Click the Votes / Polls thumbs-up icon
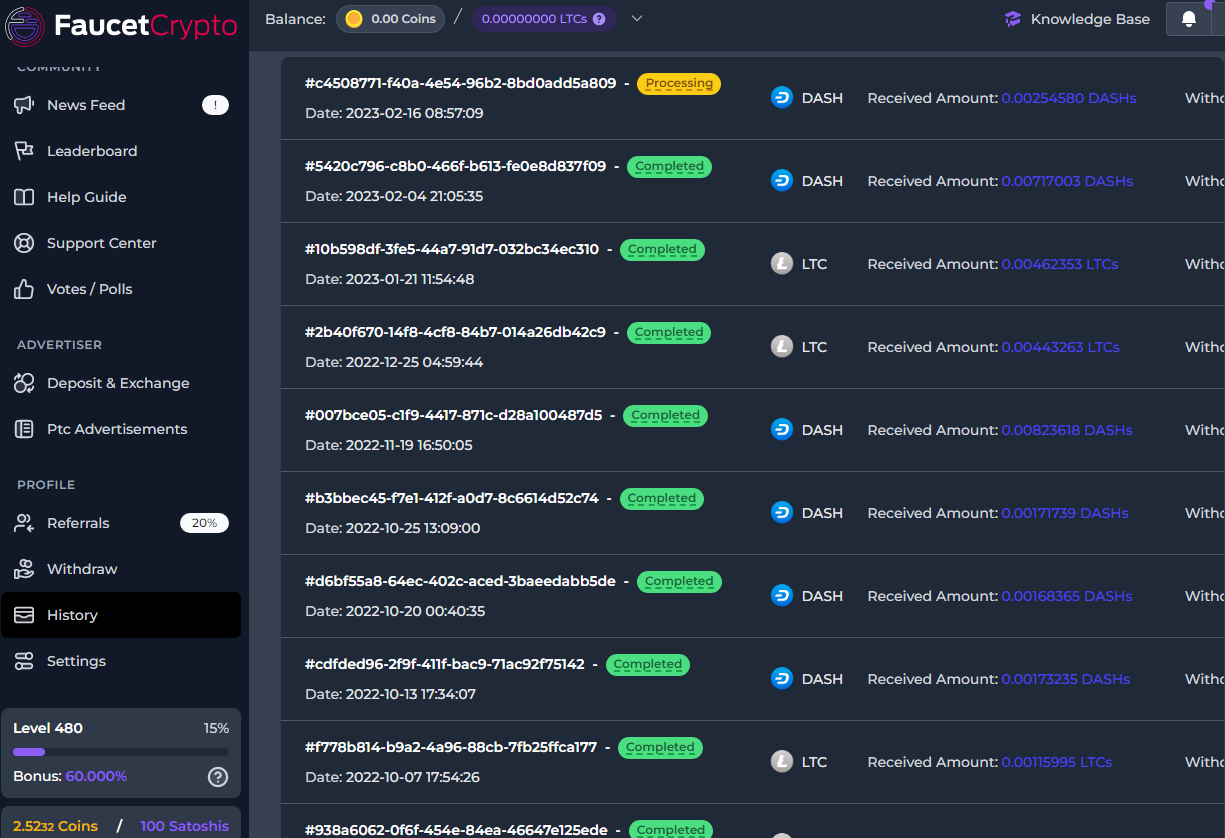The height and width of the screenshot is (838, 1225). [x=24, y=289]
